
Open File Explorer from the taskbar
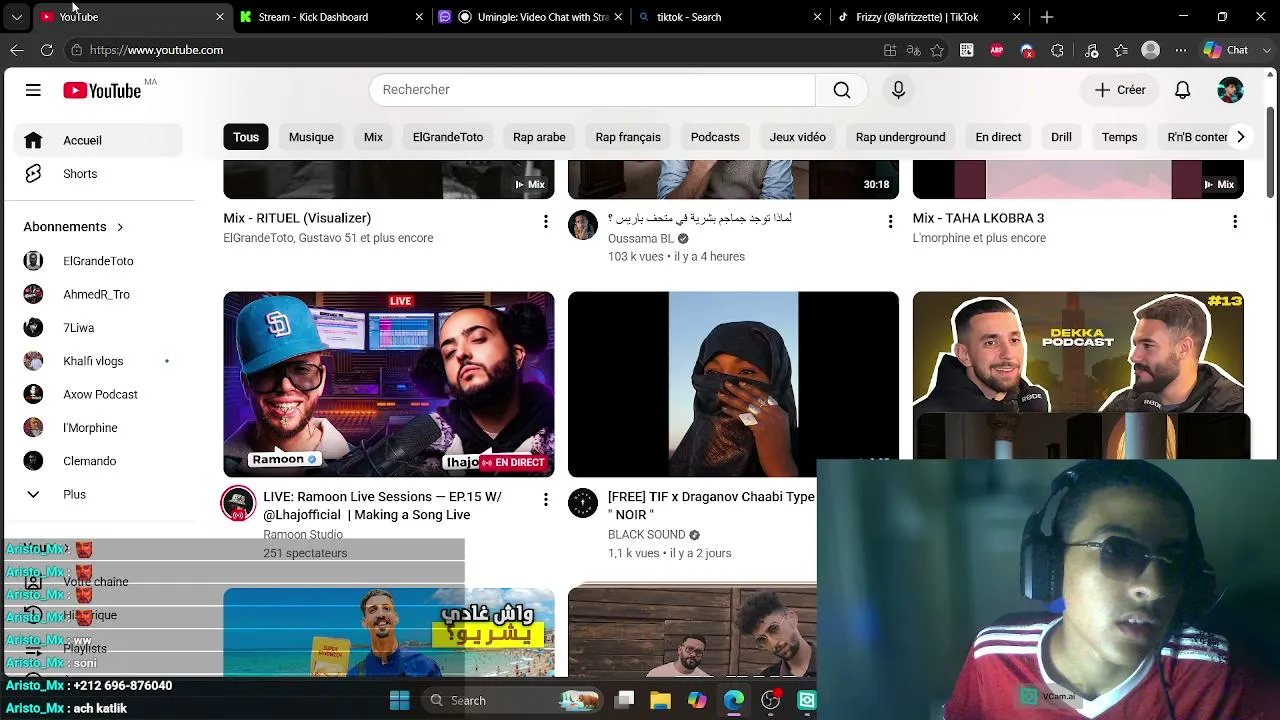[660, 700]
